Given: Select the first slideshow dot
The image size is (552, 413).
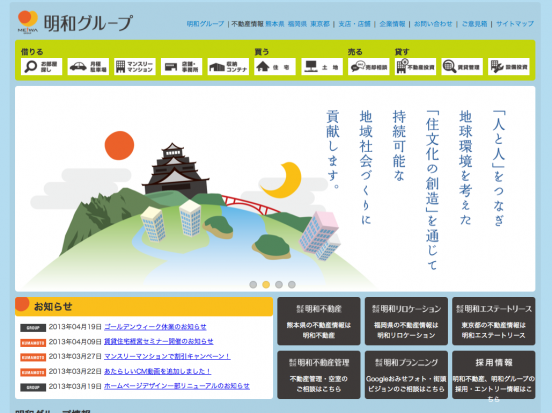Looking at the screenshot, I should [x=253, y=284].
